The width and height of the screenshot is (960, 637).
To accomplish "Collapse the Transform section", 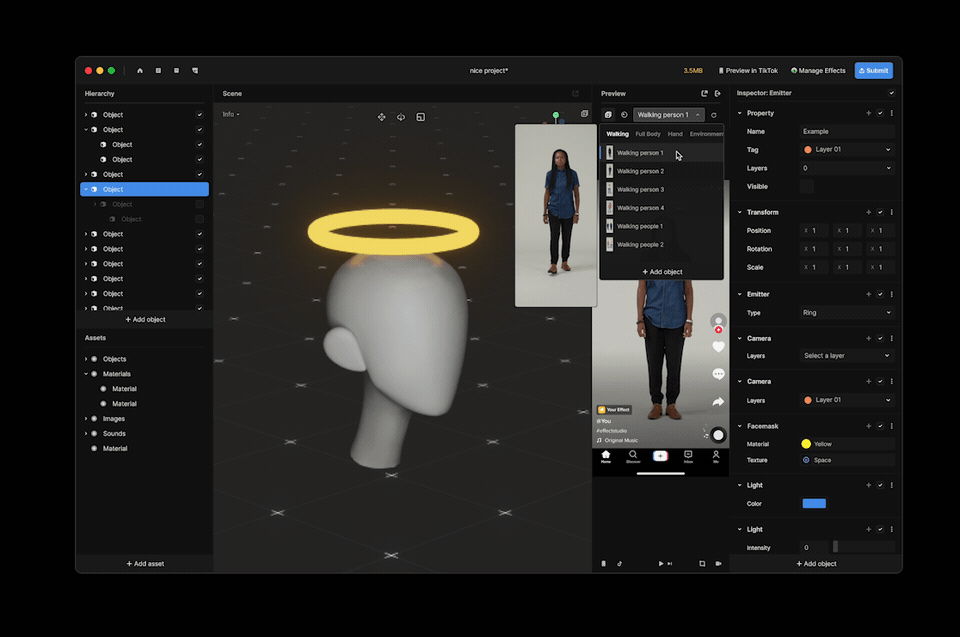I will point(740,213).
